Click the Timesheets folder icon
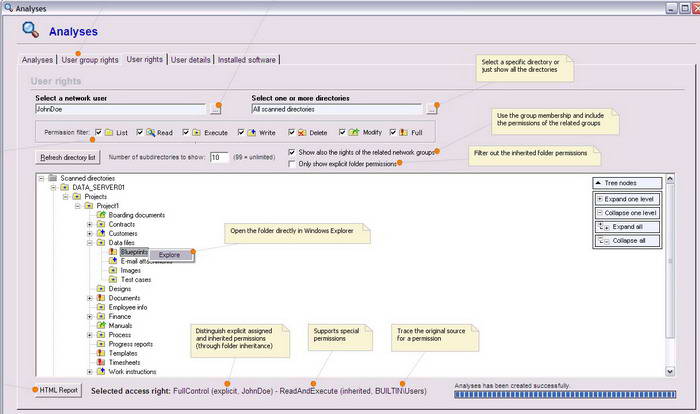 (101, 362)
